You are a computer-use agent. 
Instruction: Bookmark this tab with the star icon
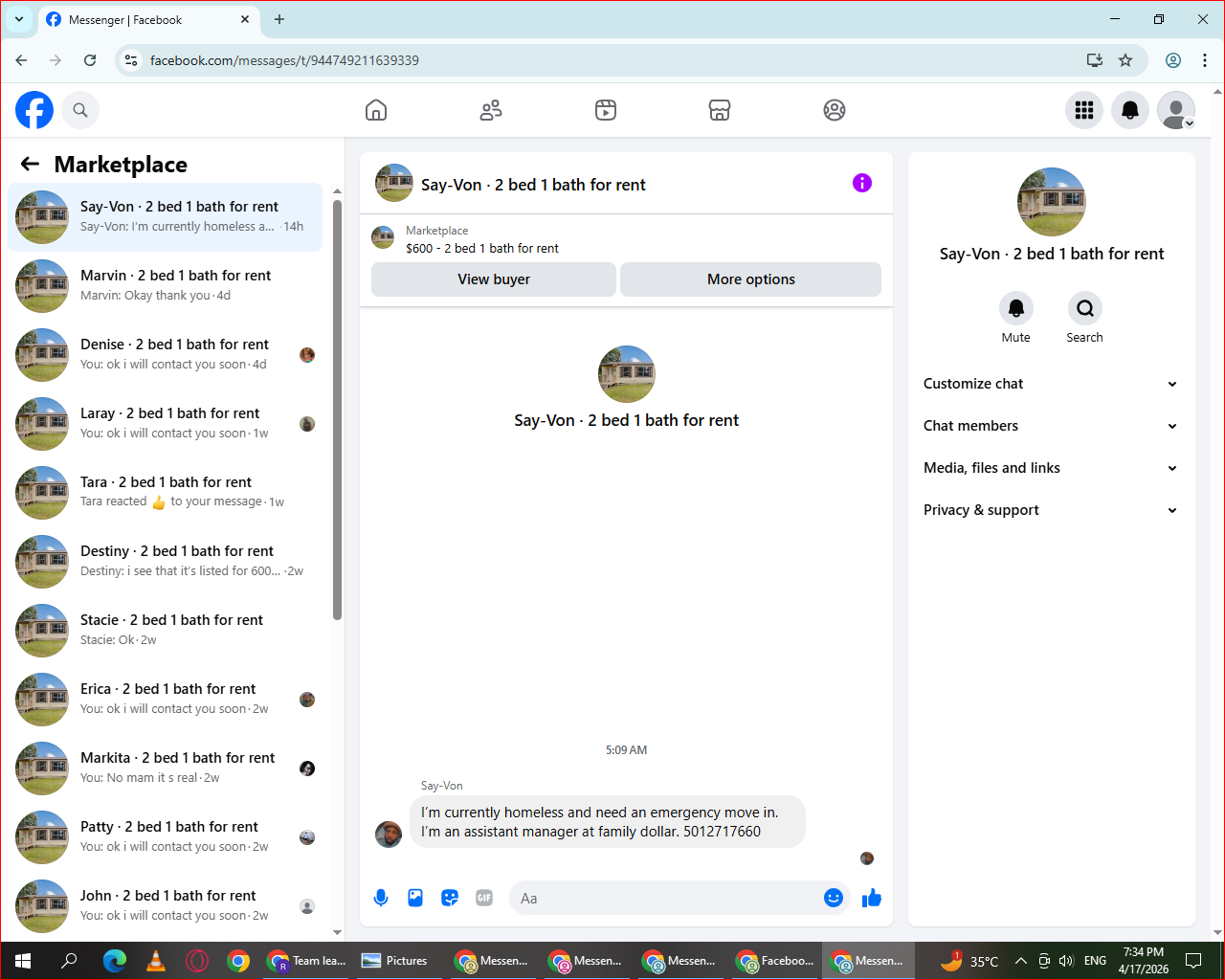[x=1125, y=60]
